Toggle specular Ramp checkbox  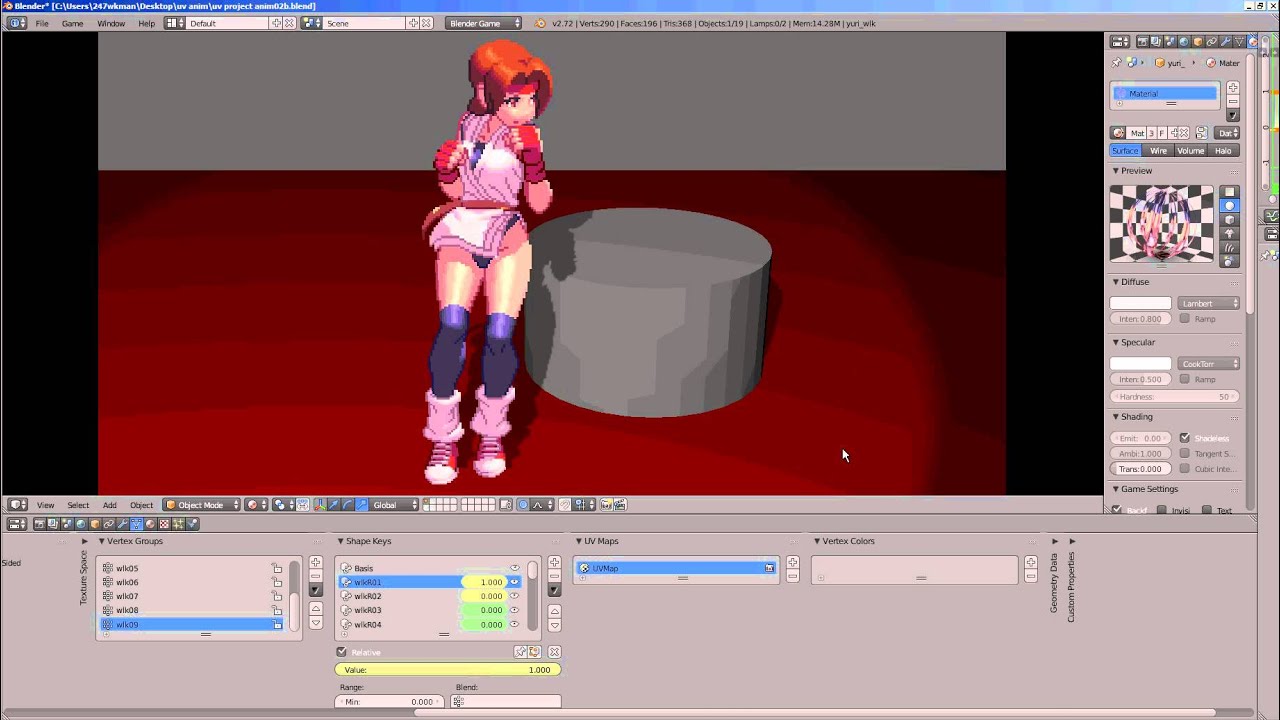point(1185,379)
